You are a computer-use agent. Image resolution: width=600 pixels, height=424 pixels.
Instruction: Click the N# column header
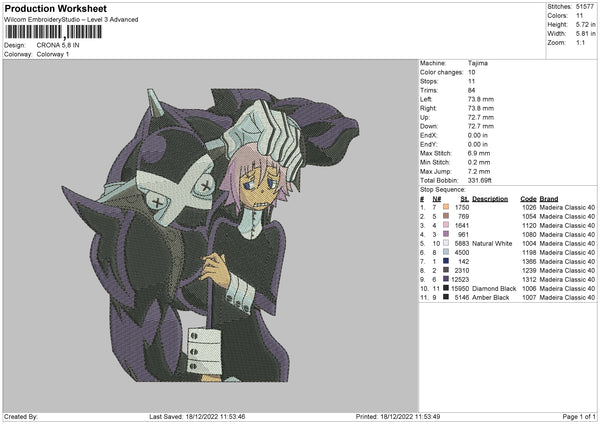(x=437, y=199)
